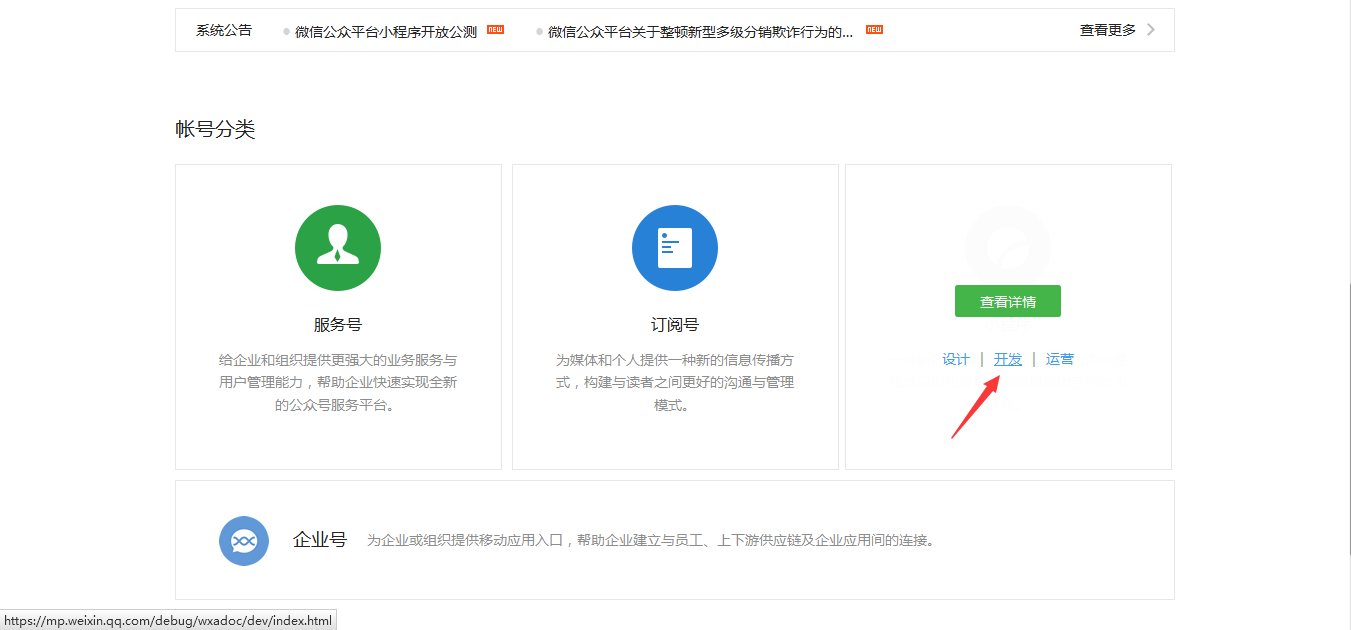Click the 企业号 title text
The image size is (1351, 630).
[x=320, y=540]
